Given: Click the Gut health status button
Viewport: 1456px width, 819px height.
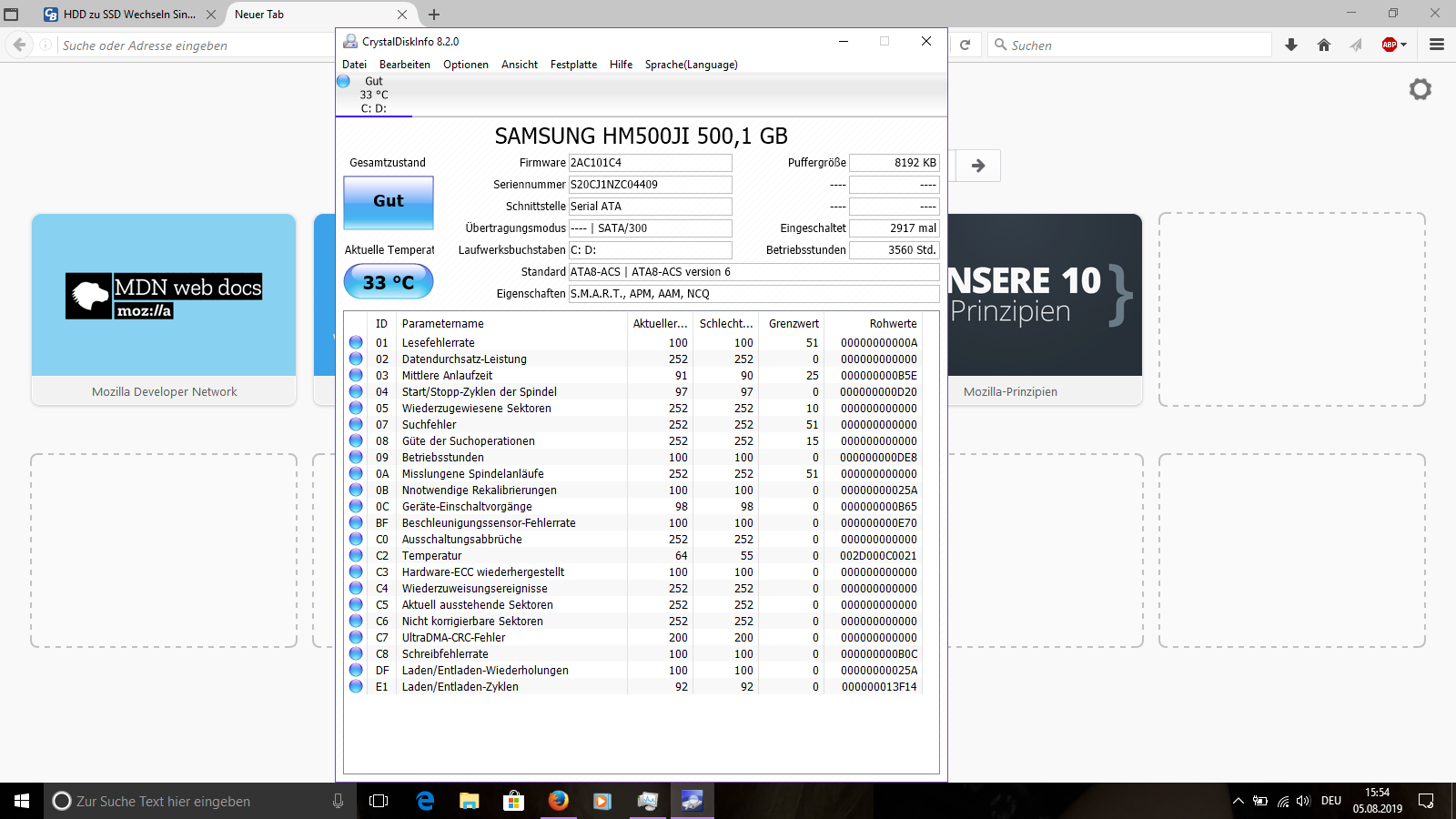Looking at the screenshot, I should [389, 202].
